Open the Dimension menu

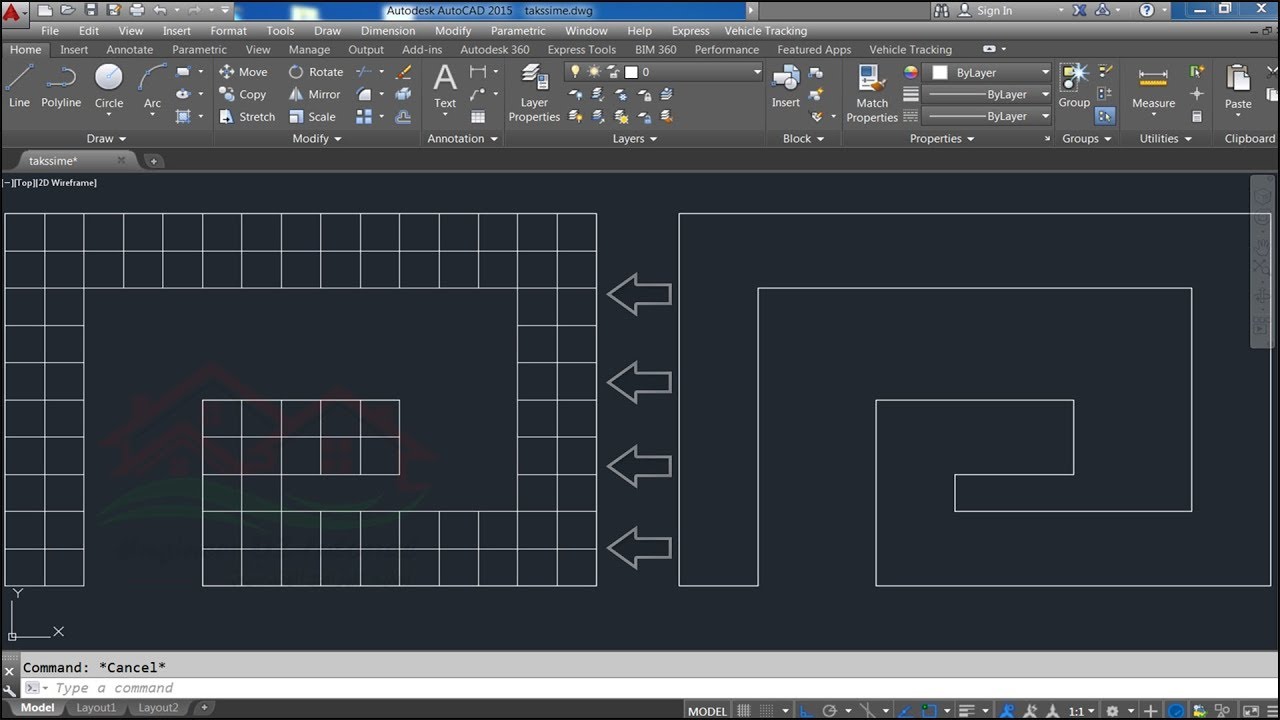[388, 31]
